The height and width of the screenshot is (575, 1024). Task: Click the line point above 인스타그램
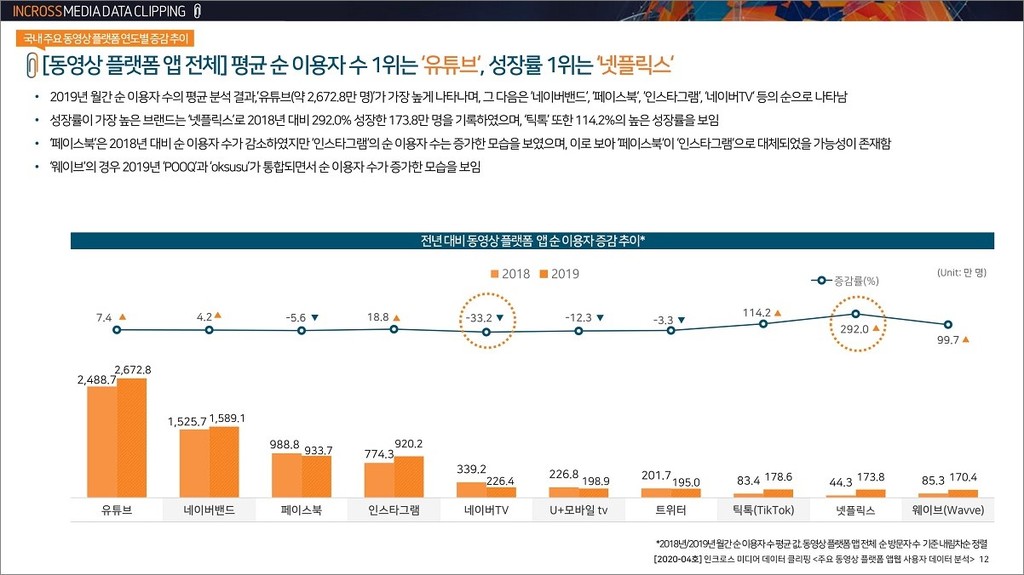[x=394, y=329]
